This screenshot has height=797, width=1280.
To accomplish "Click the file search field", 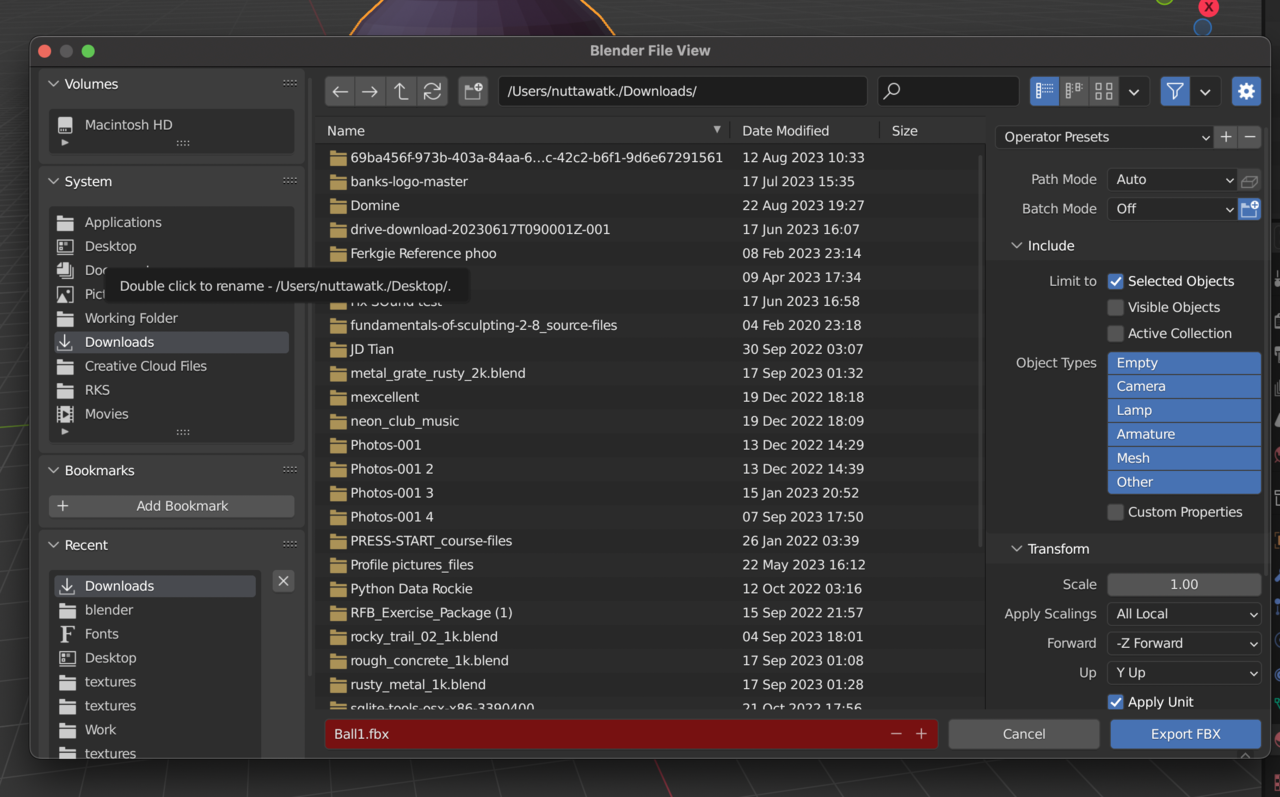I will (x=949, y=91).
